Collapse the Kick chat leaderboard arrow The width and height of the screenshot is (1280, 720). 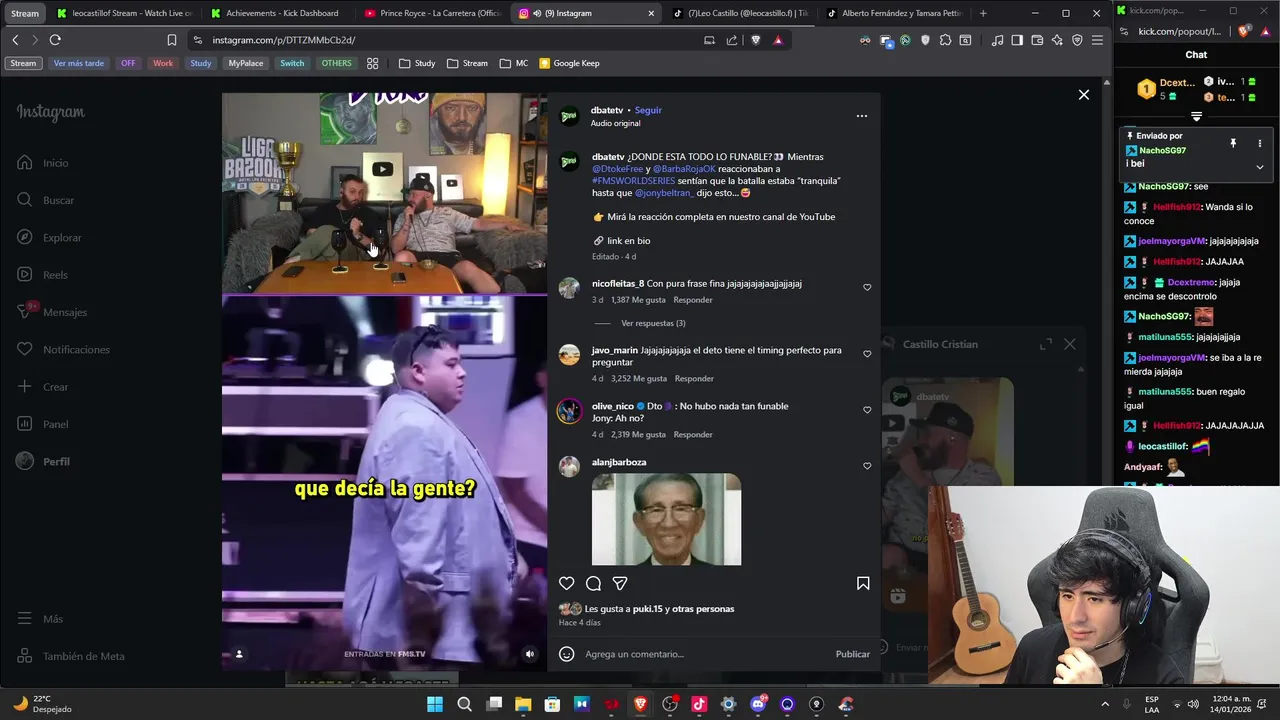coord(1196,117)
